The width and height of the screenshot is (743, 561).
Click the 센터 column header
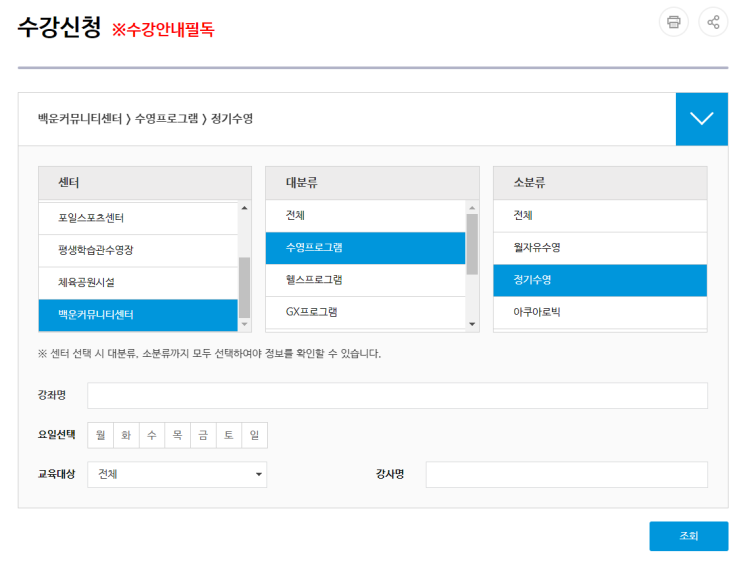145,183
